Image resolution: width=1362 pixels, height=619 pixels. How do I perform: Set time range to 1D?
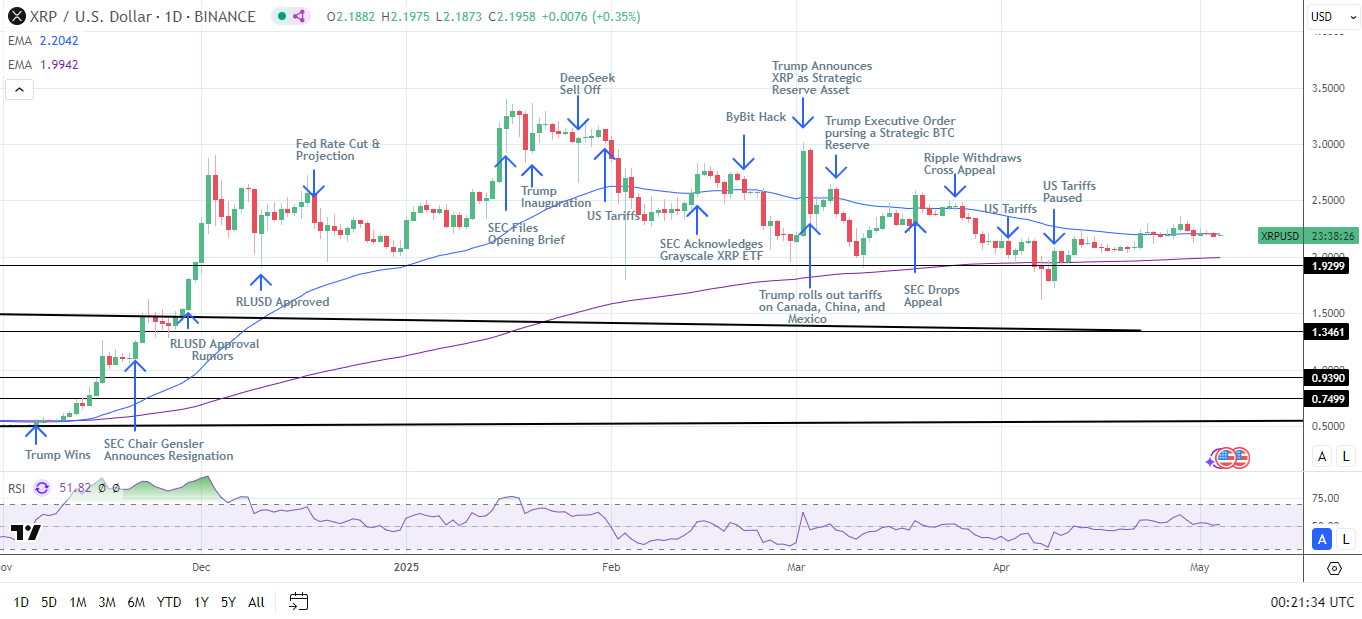click(x=21, y=602)
